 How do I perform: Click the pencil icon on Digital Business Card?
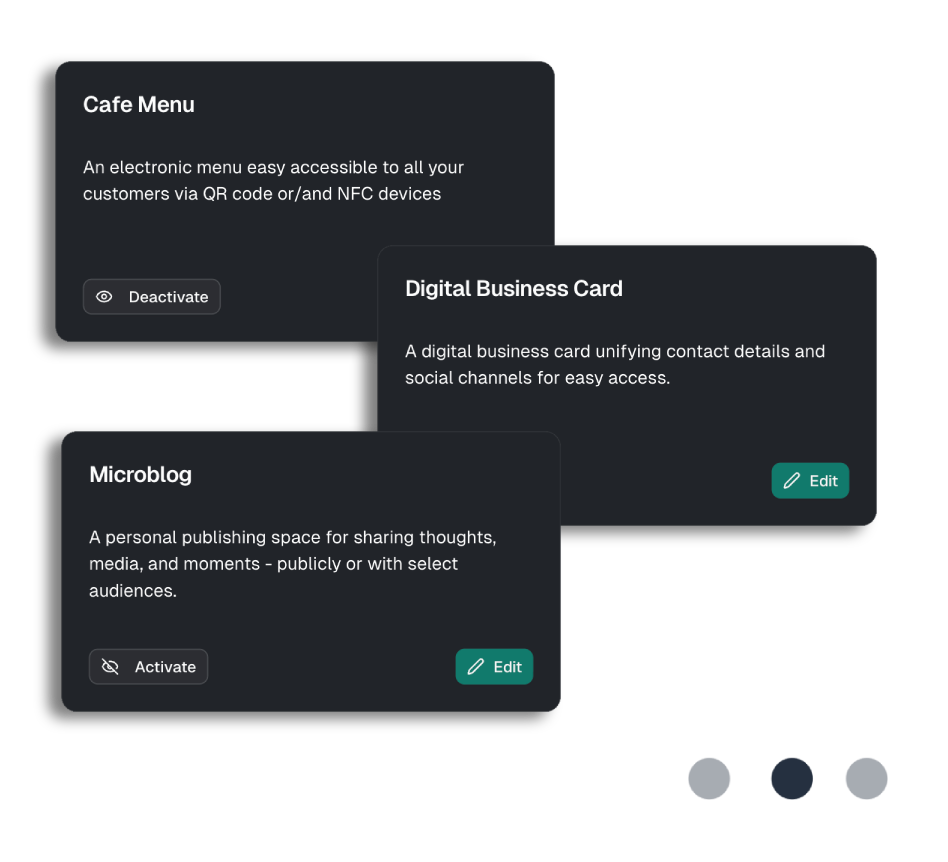(x=792, y=481)
